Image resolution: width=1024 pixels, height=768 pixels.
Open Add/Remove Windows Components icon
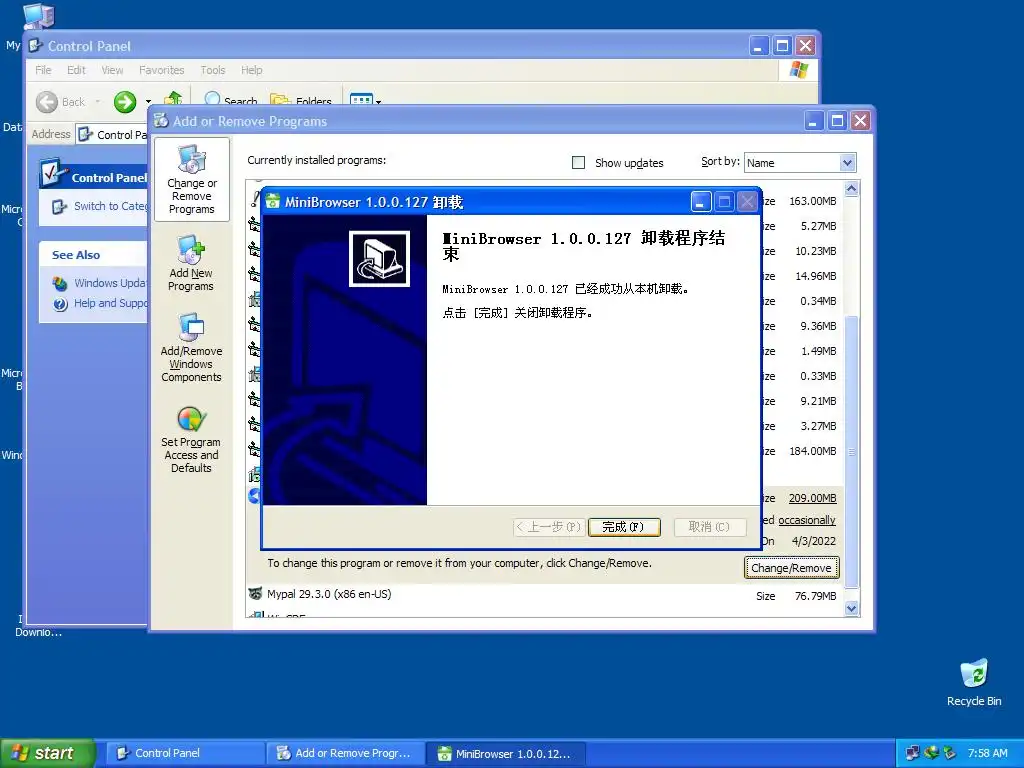pos(191,347)
